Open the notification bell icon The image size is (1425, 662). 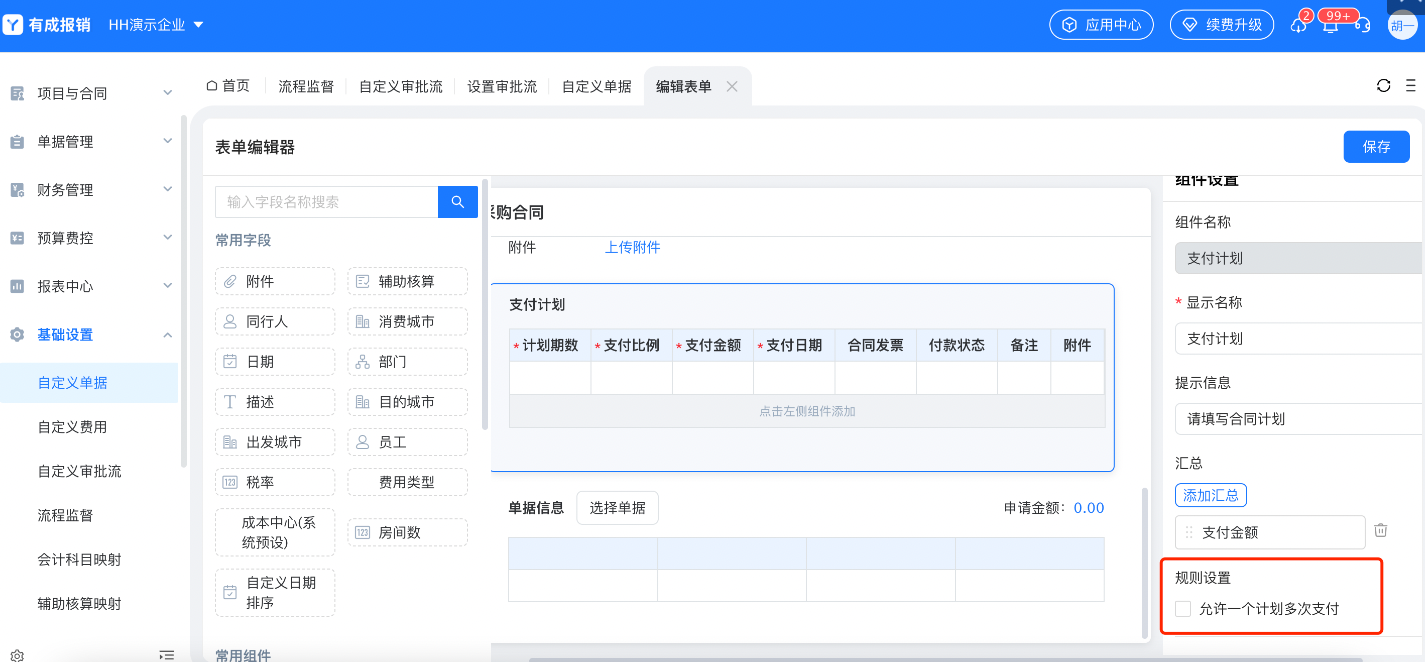coord(1330,25)
